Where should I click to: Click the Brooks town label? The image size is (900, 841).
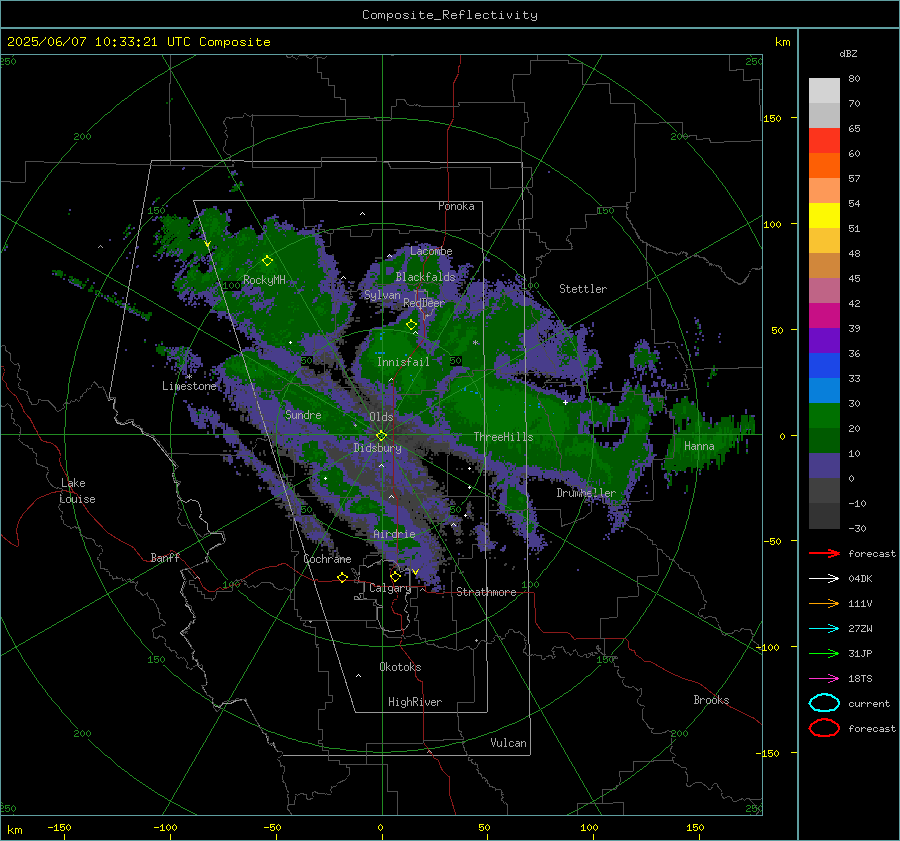tap(711, 700)
